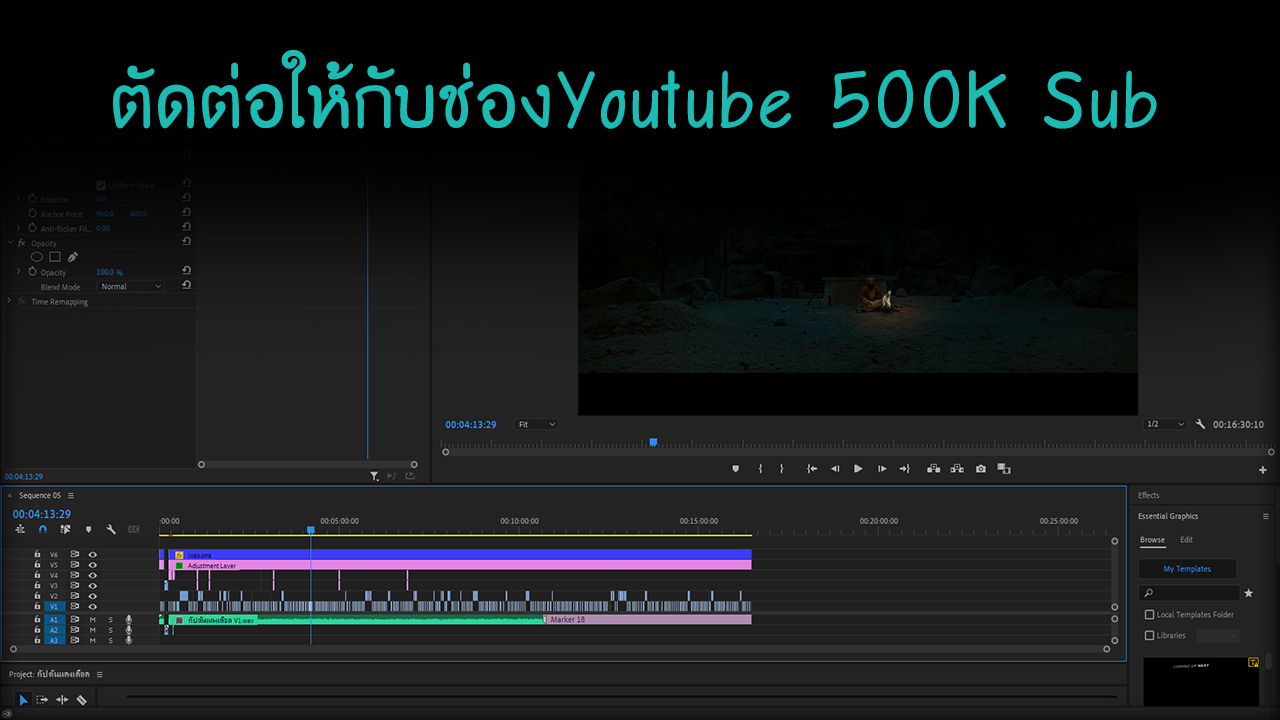Go to In point button
The width and height of the screenshot is (1280, 720).
pos(812,468)
